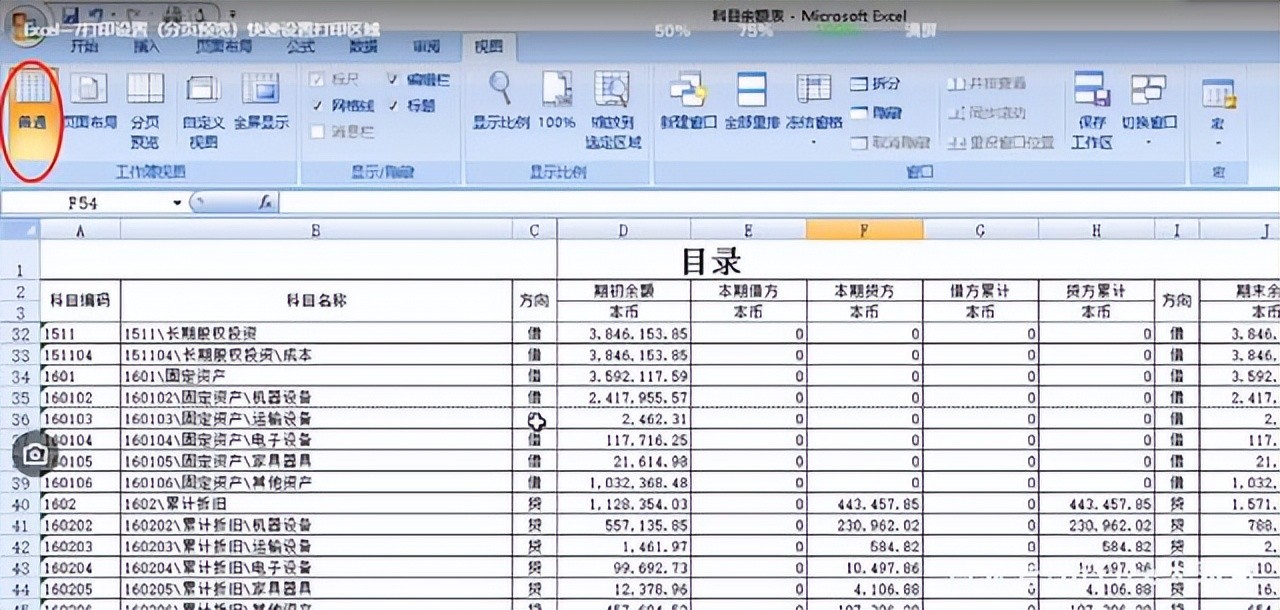This screenshot has height=610, width=1280.
Task: Open the Name Box dropdown arrow
Action: tap(178, 203)
